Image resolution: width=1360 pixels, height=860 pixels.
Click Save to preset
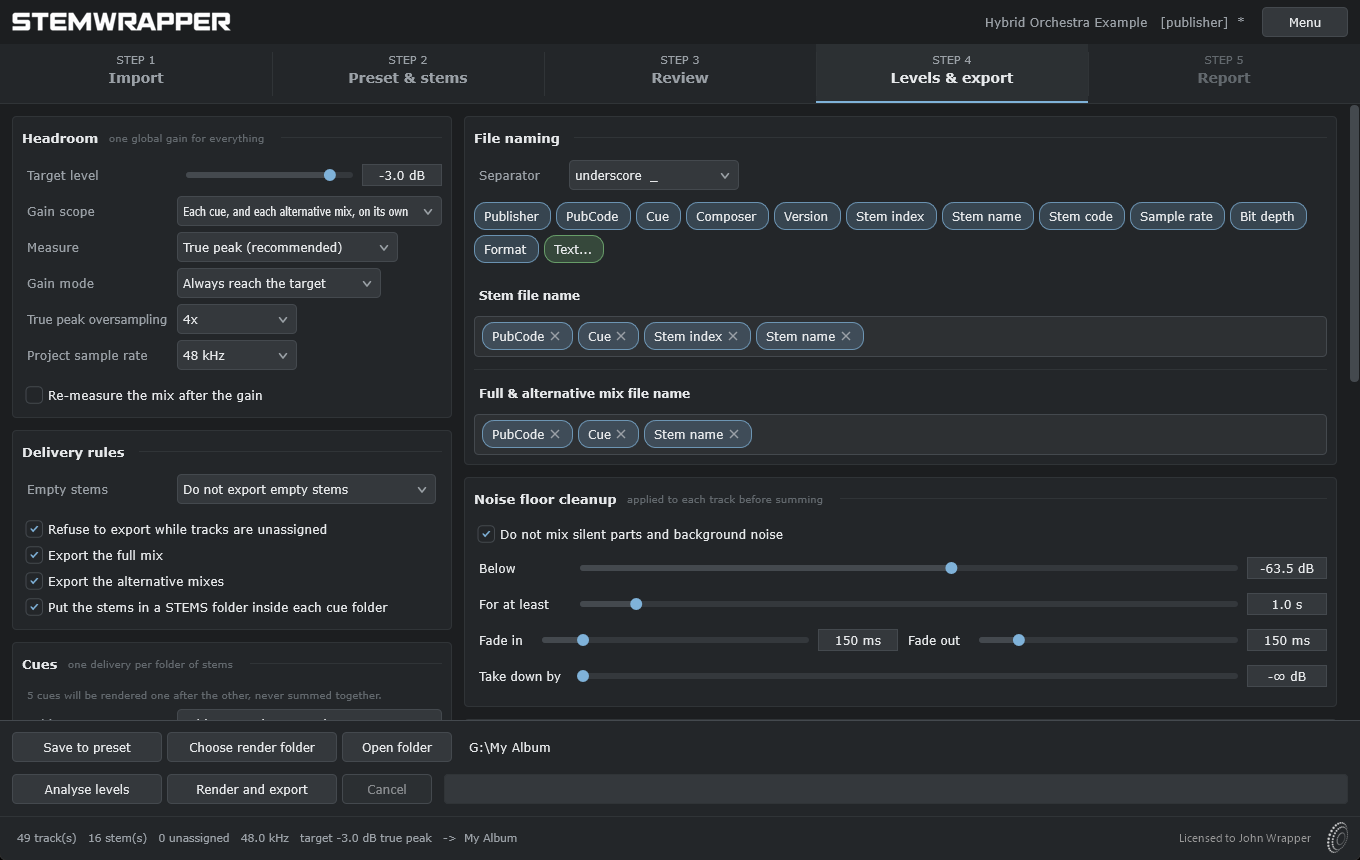(x=87, y=747)
